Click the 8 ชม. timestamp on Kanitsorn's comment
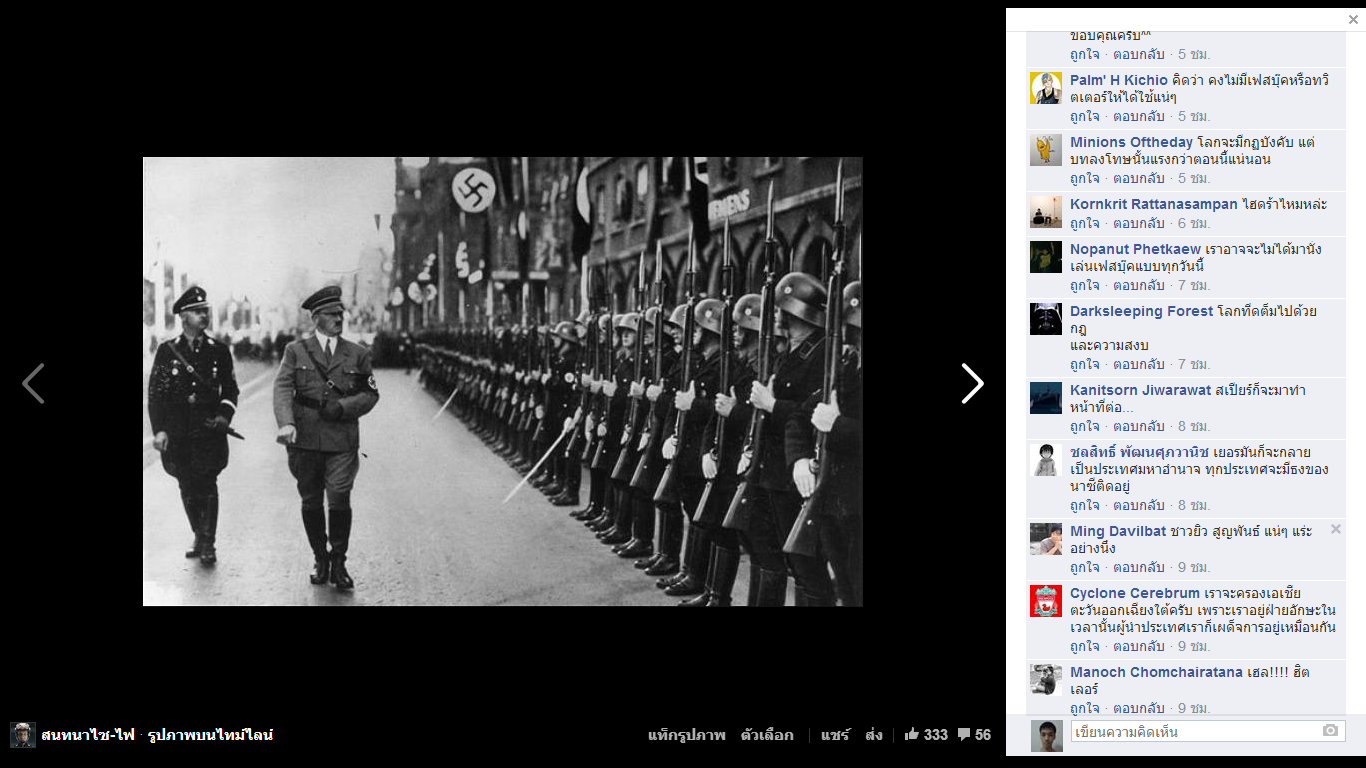The image size is (1366, 768). (x=1194, y=426)
